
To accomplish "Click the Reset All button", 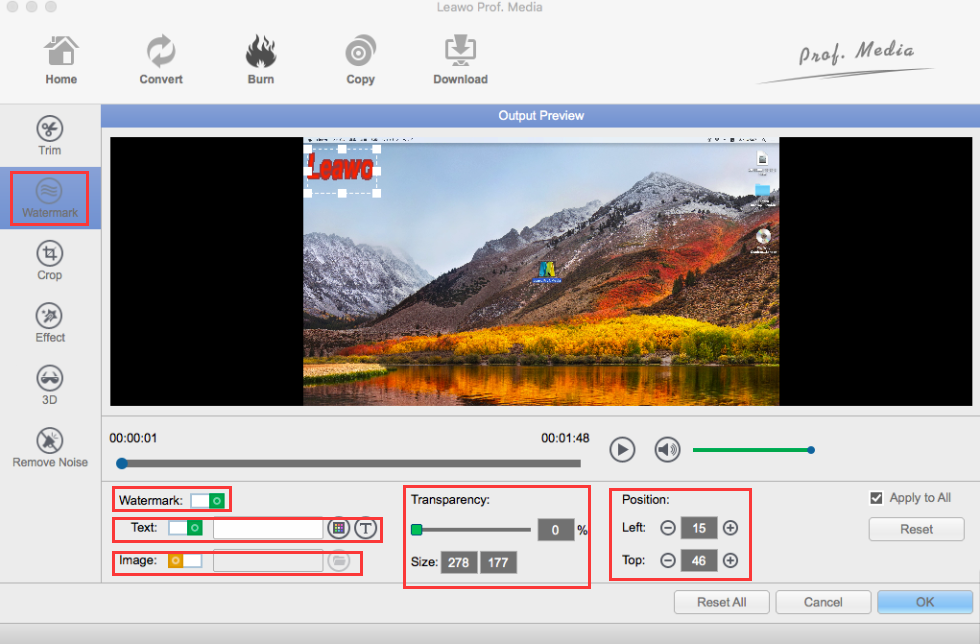I will tap(721, 602).
